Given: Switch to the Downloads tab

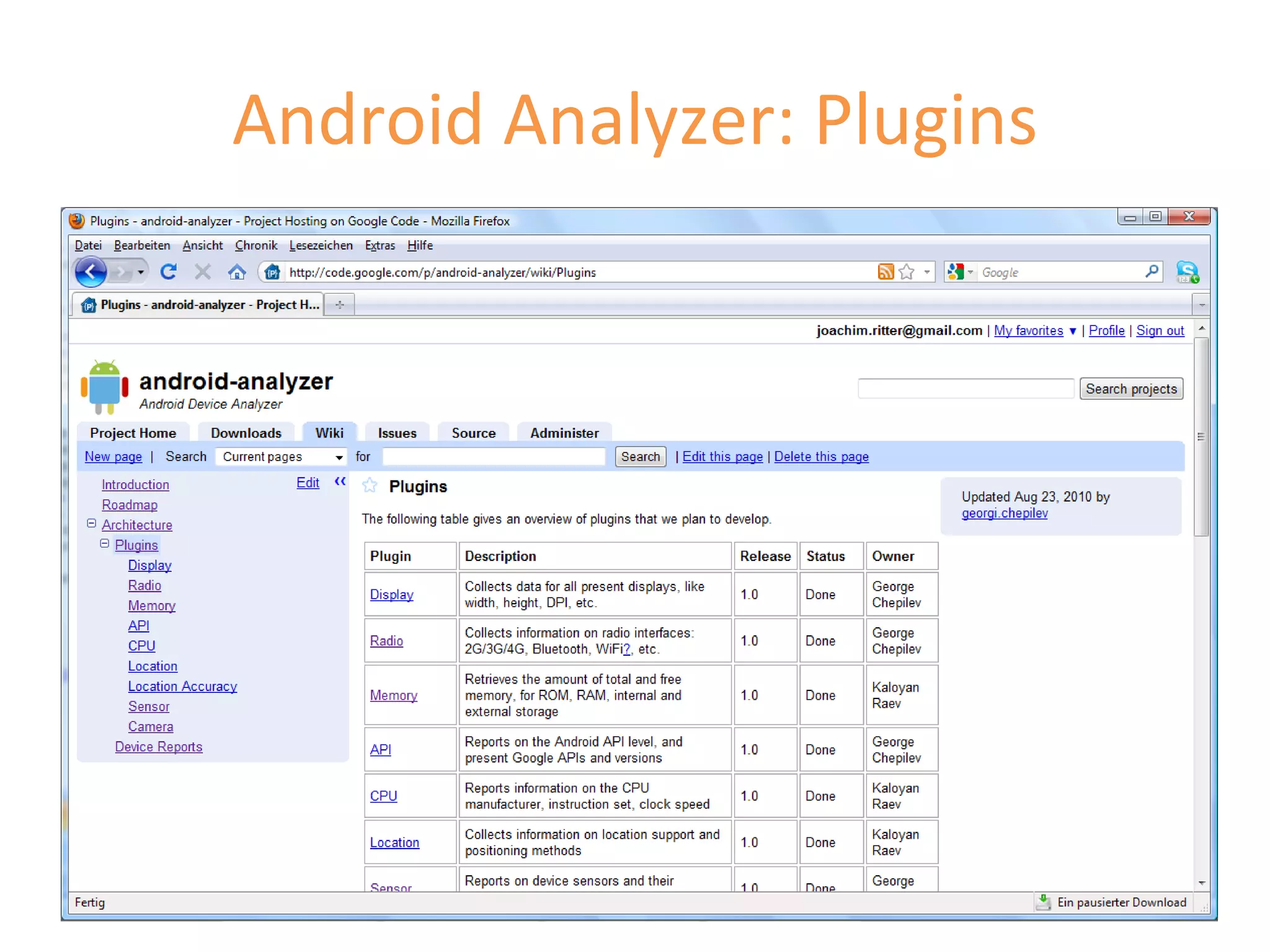Looking at the screenshot, I should click(x=246, y=433).
